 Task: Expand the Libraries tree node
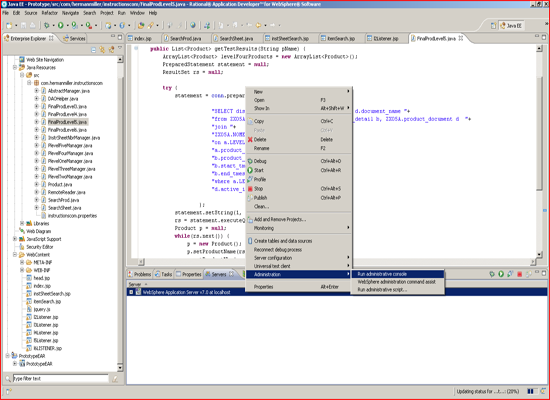(x=22, y=224)
